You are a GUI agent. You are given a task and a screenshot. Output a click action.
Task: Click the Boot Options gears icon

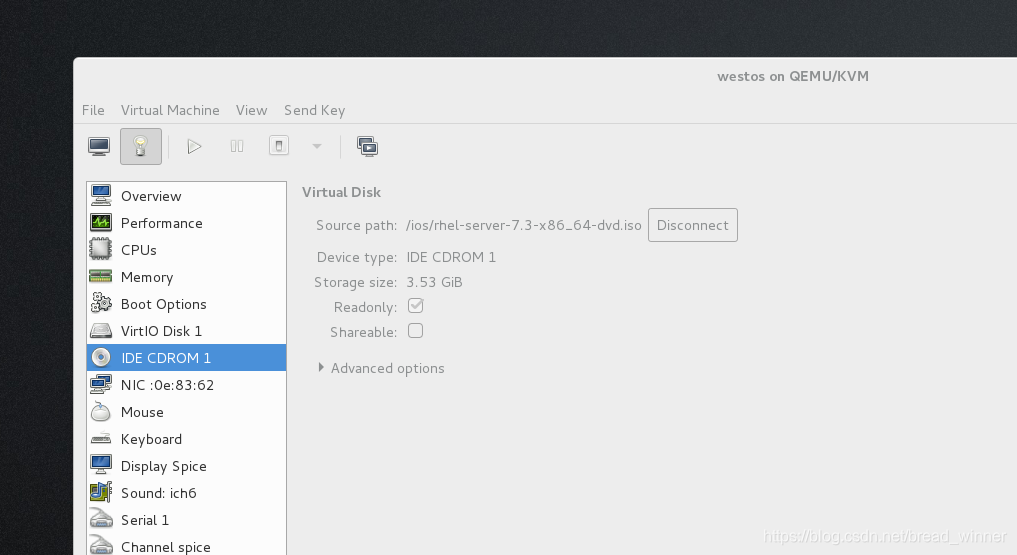(x=101, y=303)
